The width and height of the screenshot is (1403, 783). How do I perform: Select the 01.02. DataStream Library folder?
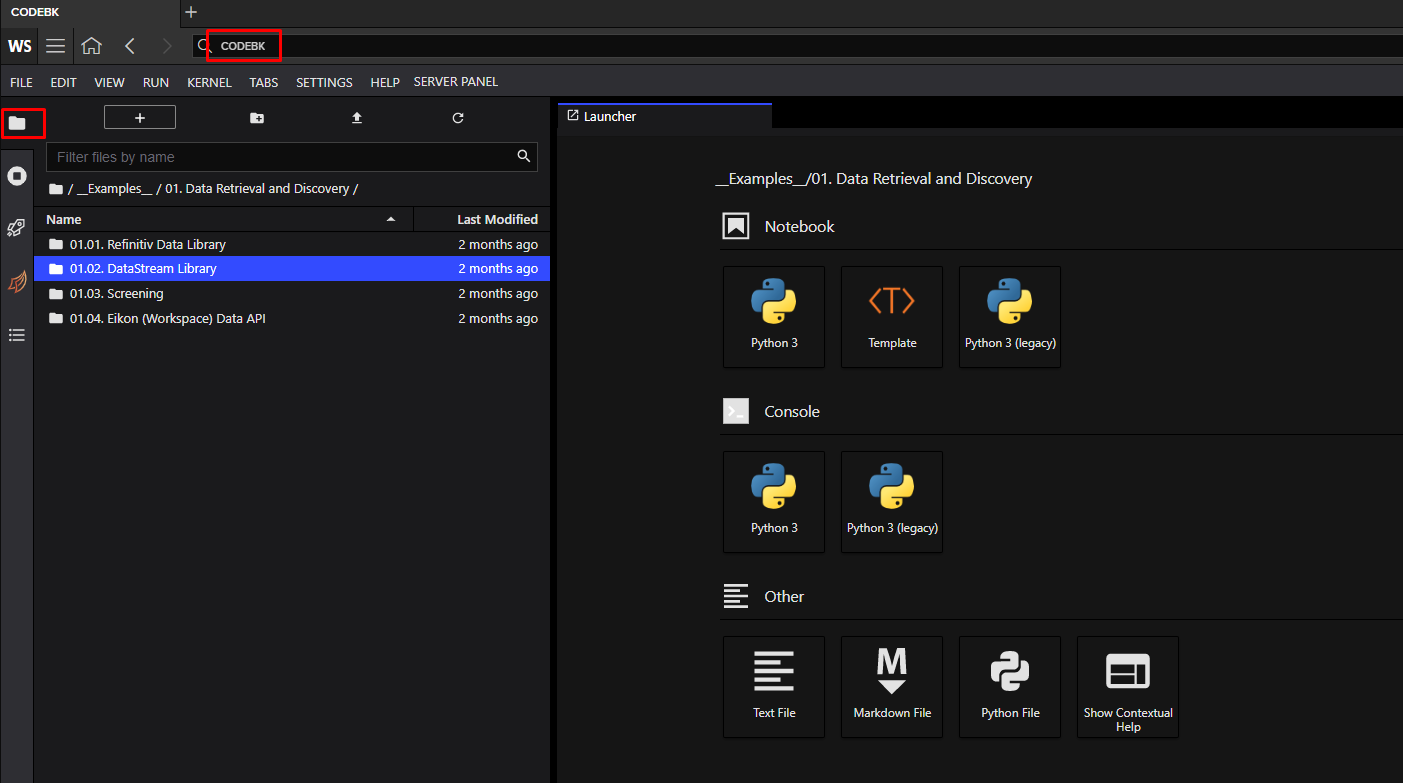(x=292, y=269)
